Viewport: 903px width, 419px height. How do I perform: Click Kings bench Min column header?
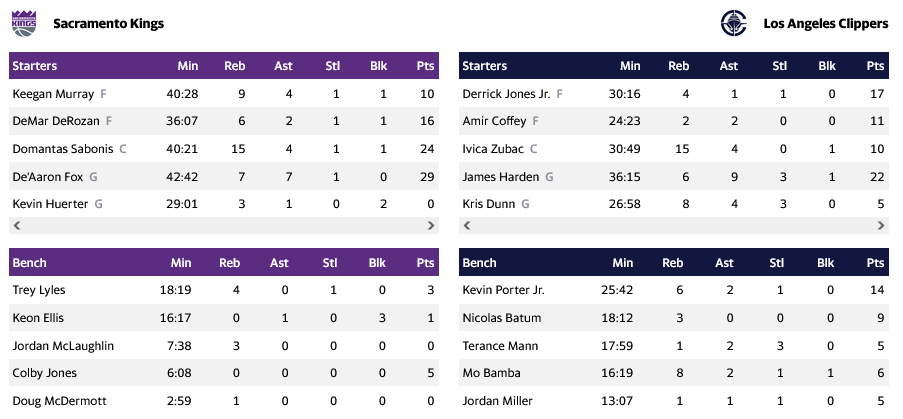(x=181, y=263)
